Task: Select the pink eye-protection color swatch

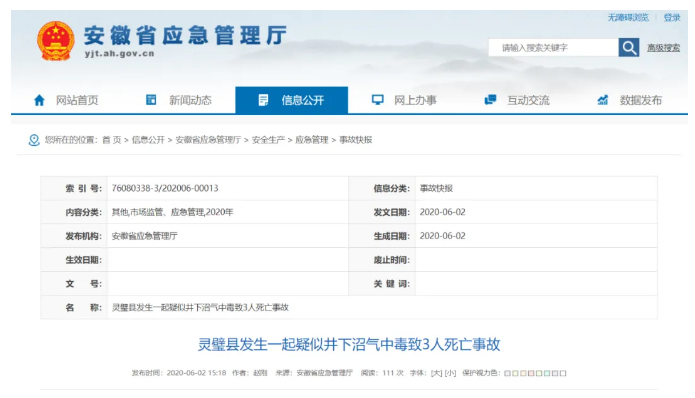Action: [x=531, y=373]
